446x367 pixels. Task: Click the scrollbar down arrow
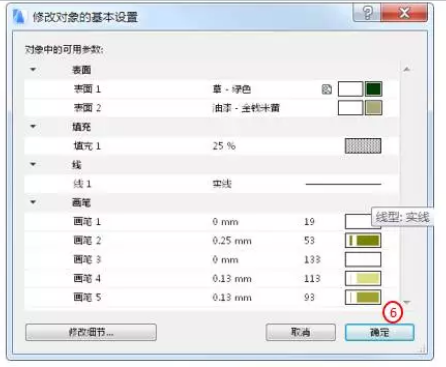coord(407,302)
